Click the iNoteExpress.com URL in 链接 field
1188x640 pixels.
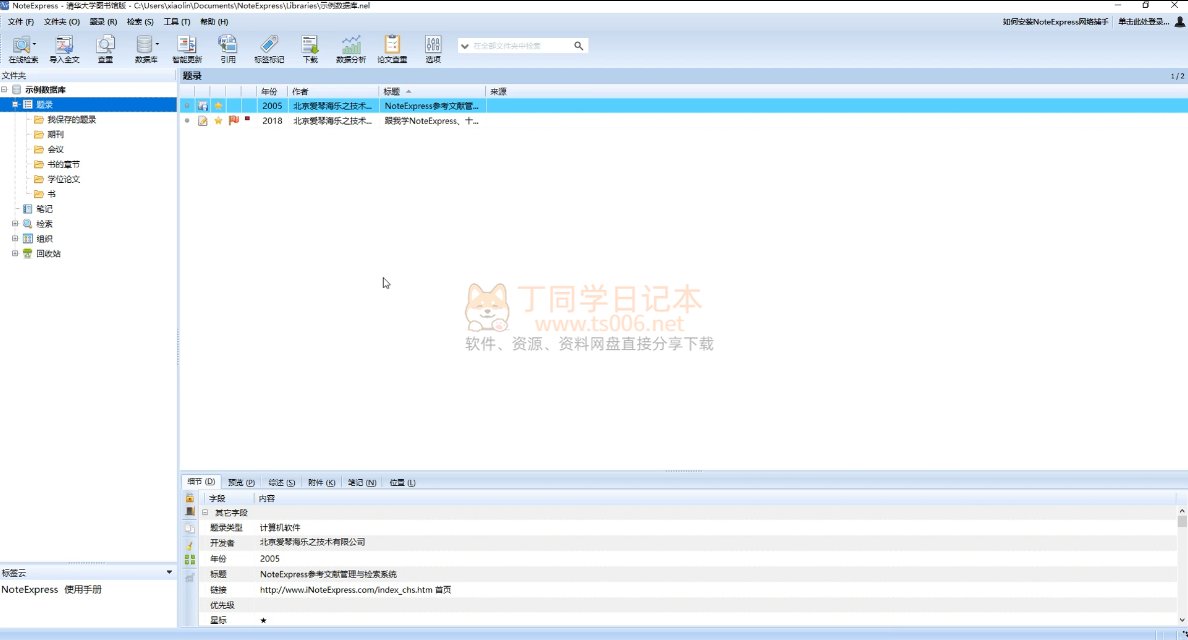pos(346,590)
